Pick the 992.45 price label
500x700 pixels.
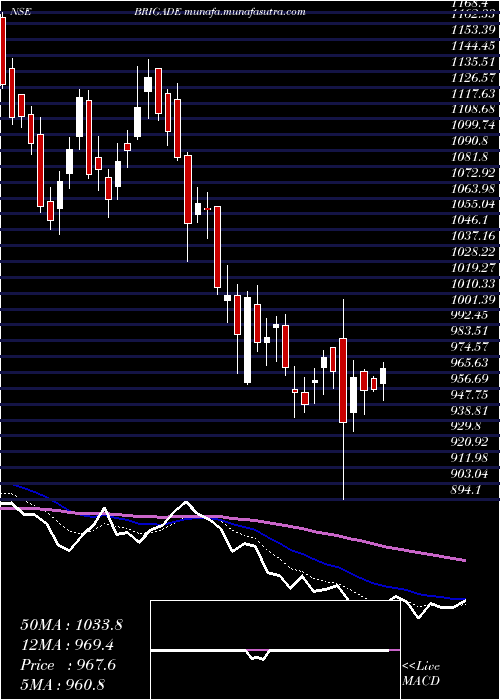click(471, 317)
